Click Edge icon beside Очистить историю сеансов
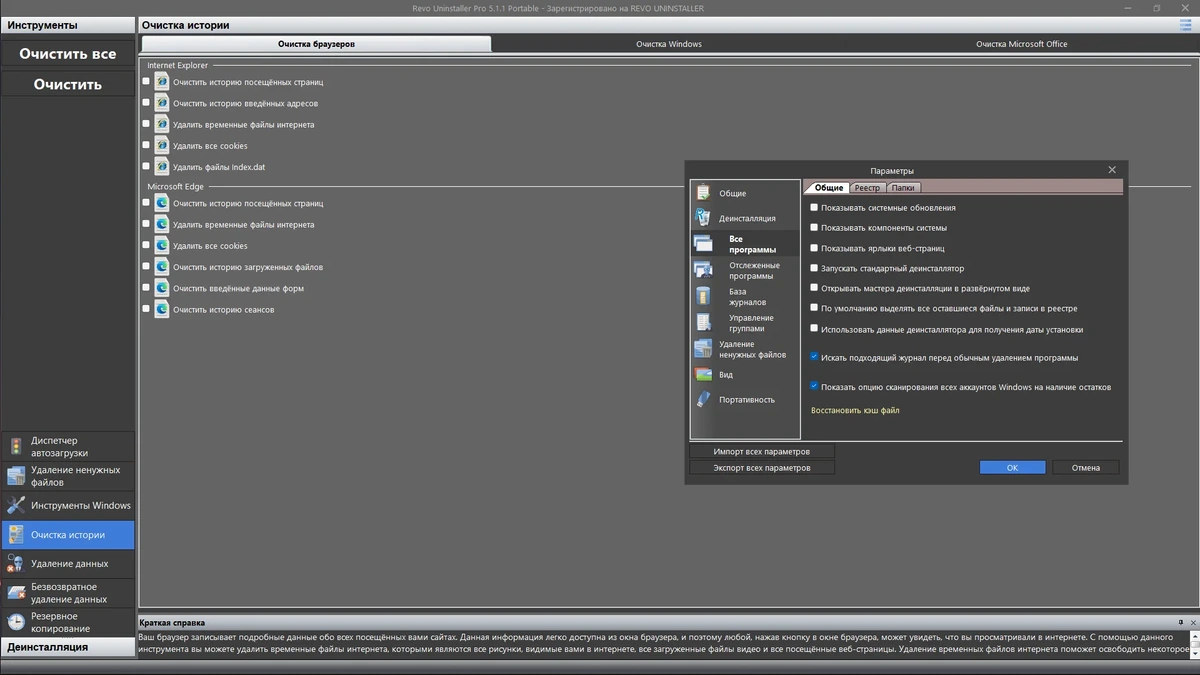 pos(161,309)
